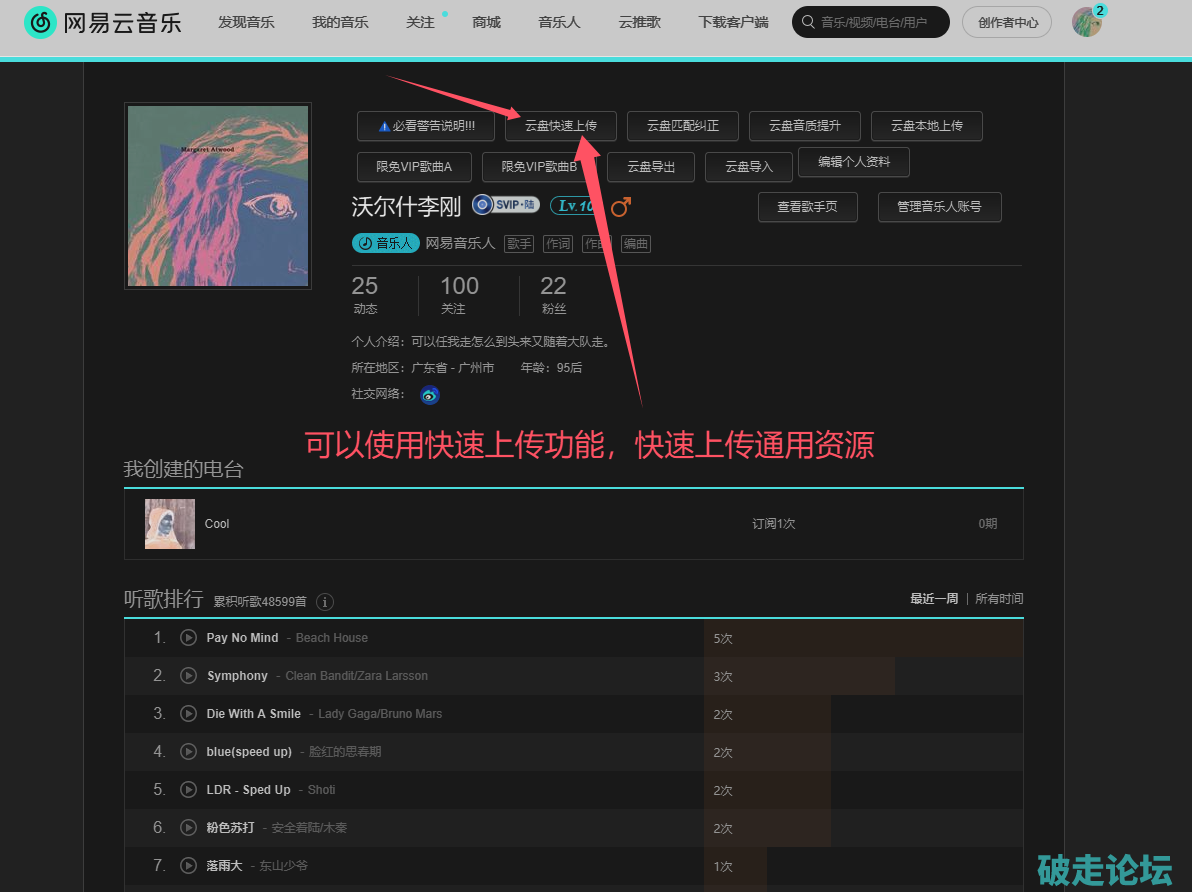
Task: Open 查看歌手页 button
Action: [x=807, y=207]
